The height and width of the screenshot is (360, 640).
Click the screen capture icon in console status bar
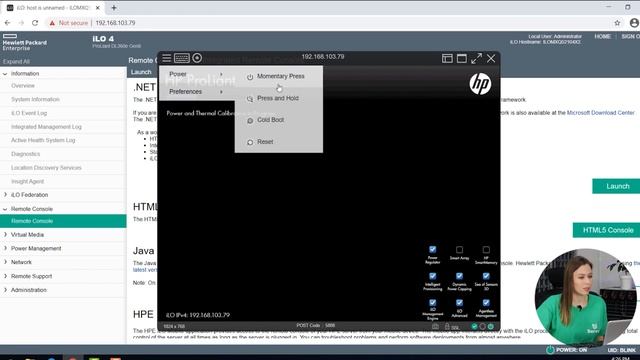click(x=436, y=327)
